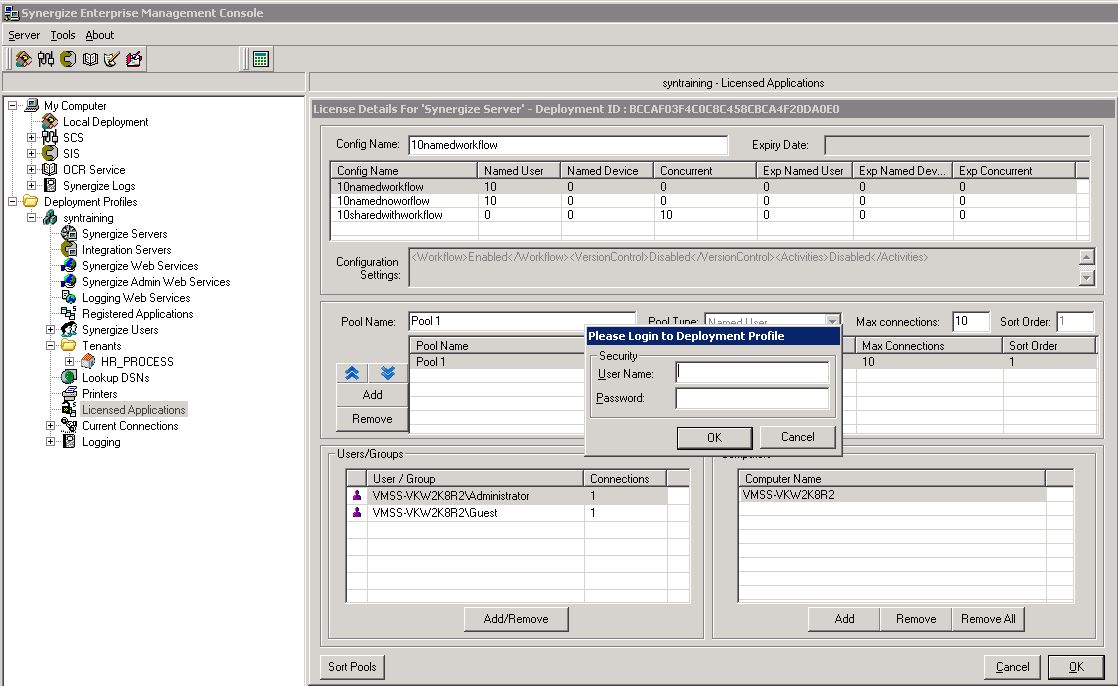Click Remove button below the pool Add button
Screen dimensions: 1118x686
point(372,419)
